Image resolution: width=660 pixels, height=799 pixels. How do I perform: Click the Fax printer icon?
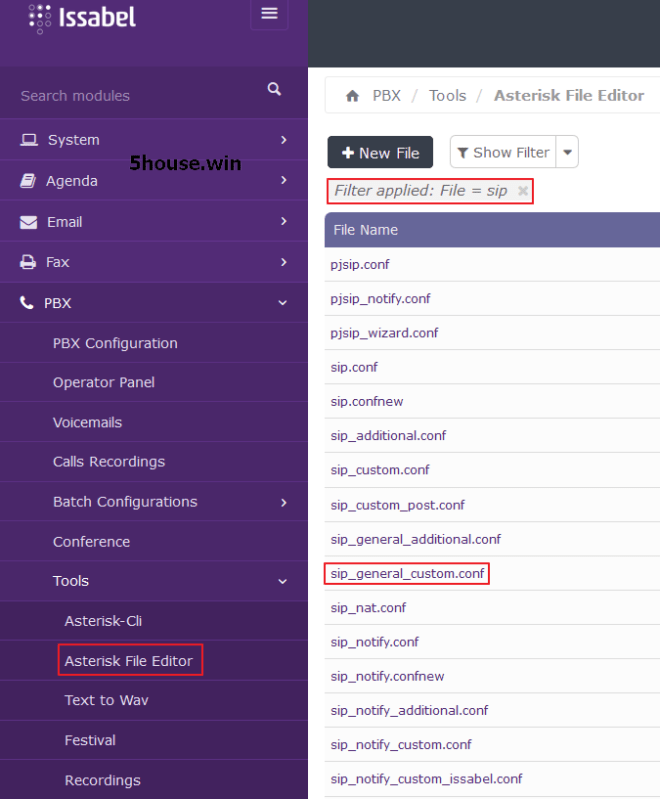28,262
